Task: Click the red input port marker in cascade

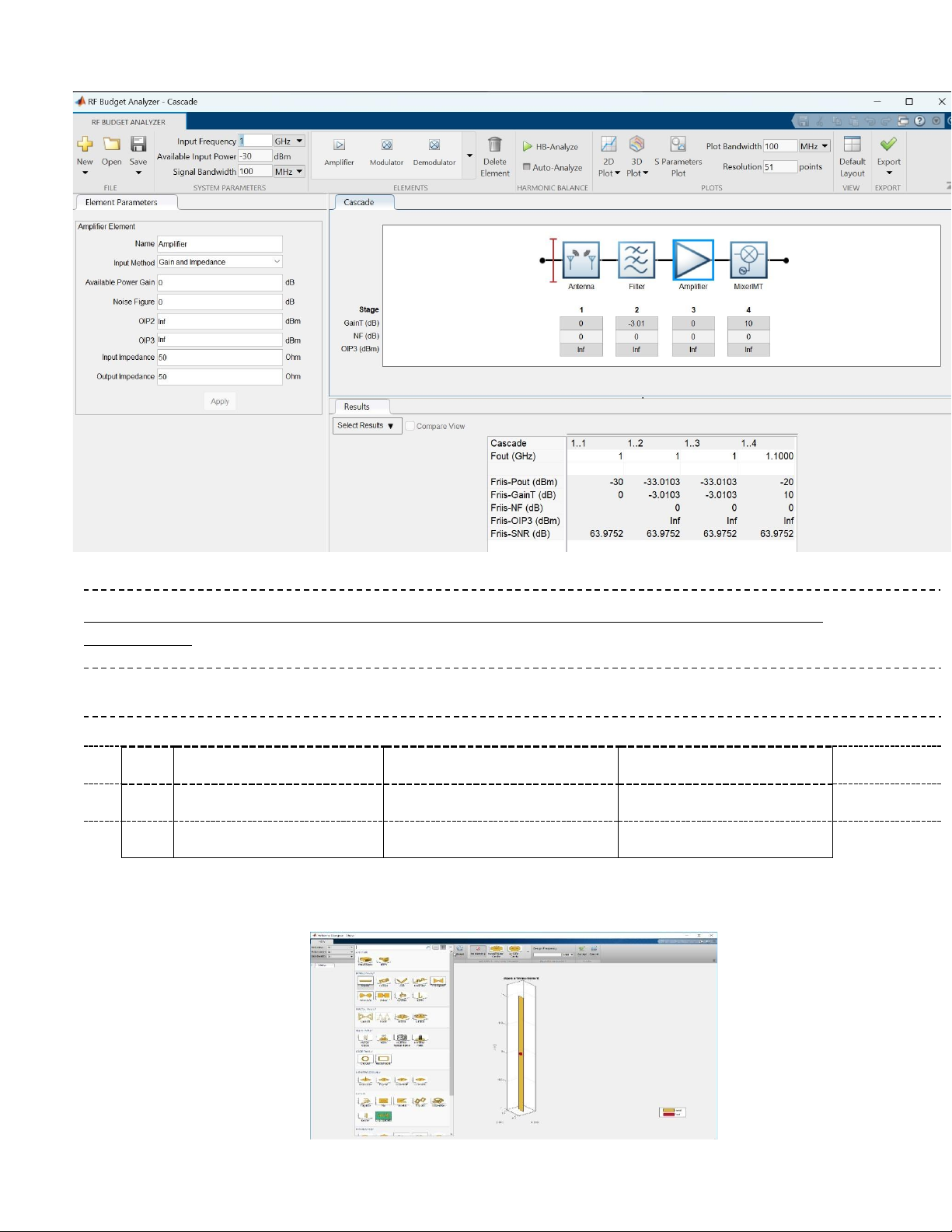Action: (x=553, y=260)
